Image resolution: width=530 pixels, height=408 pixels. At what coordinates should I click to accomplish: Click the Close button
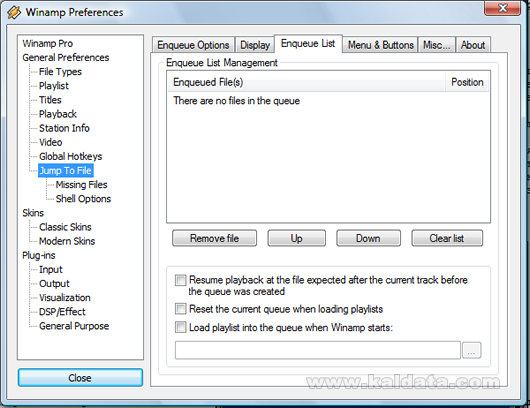[80, 378]
